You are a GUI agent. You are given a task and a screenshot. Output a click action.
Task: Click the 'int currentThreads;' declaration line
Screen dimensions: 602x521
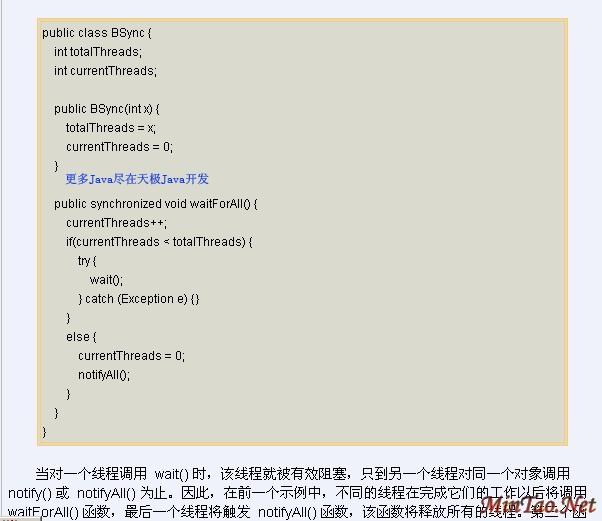(x=105, y=71)
